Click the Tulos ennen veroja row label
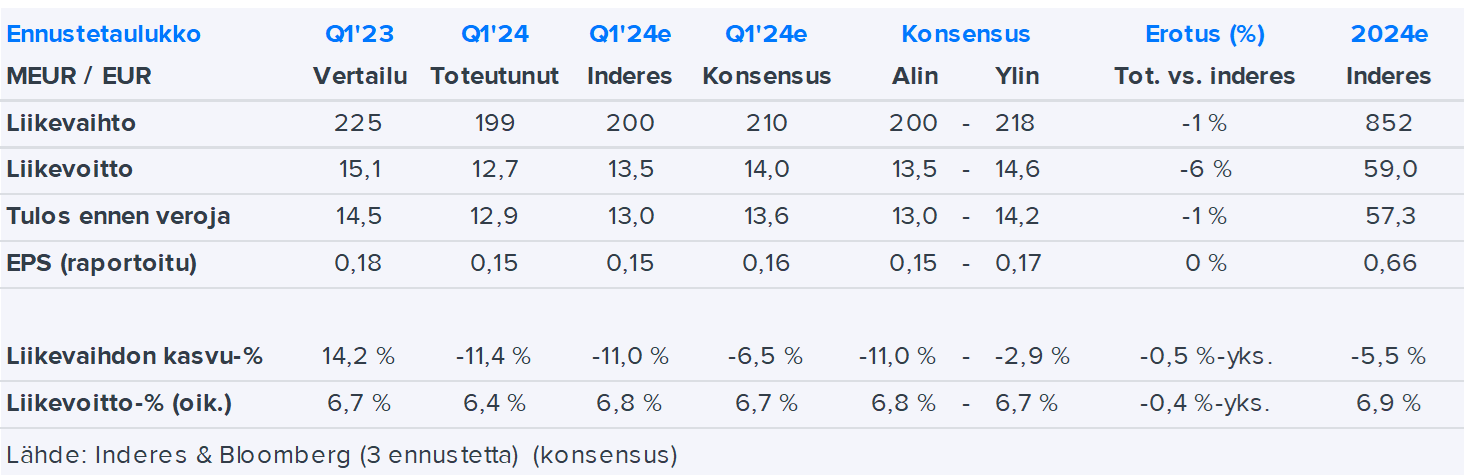 click(119, 216)
